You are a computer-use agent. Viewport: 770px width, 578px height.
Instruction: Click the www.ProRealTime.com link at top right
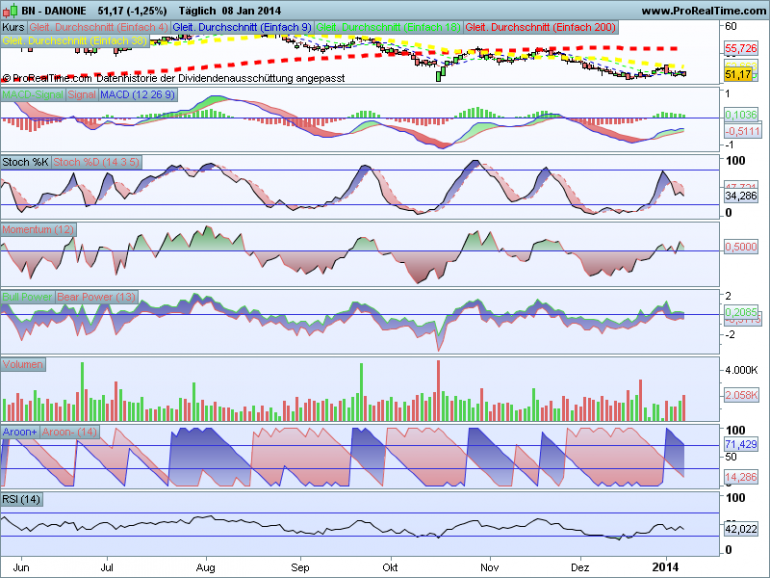[x=703, y=10]
